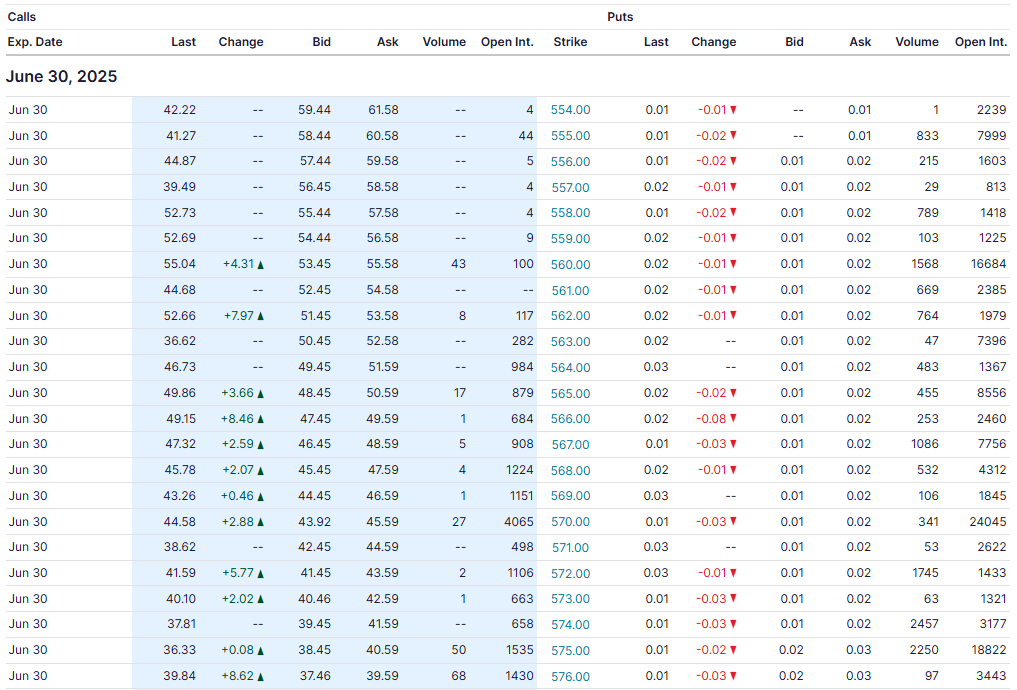
Task: Click the Exp. Date column header
Action: [x=35, y=42]
